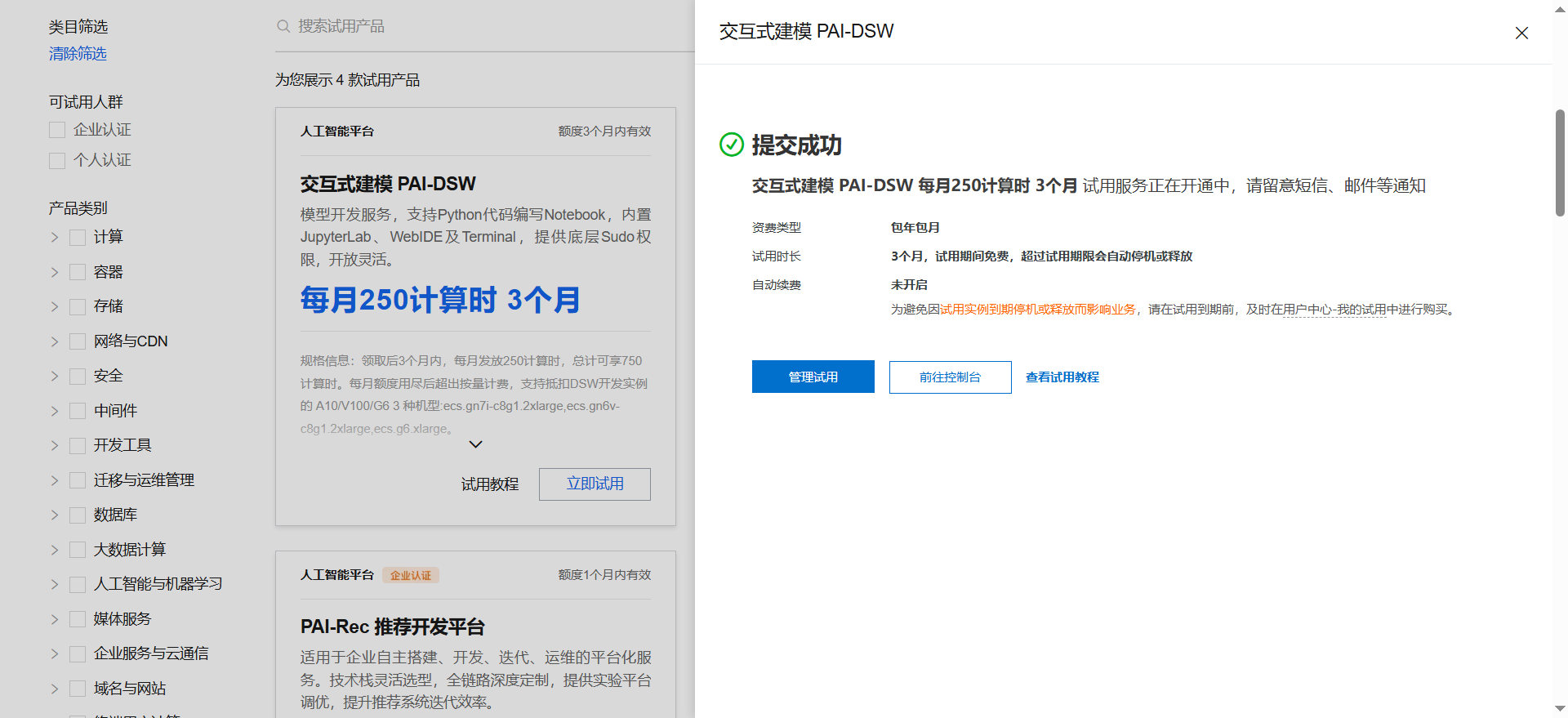Open 试用教程 on the PAI-DSW card
1568x718 pixels.
[490, 484]
